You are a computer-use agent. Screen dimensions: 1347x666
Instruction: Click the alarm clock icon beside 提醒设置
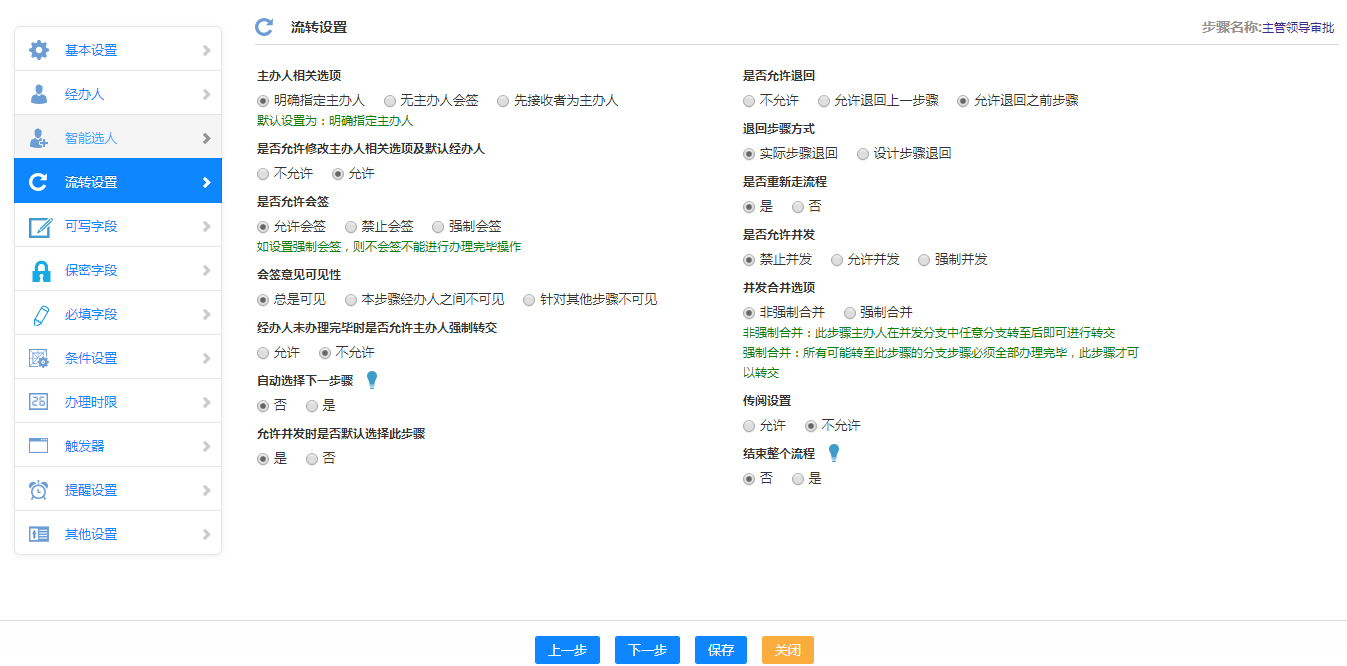pos(39,490)
